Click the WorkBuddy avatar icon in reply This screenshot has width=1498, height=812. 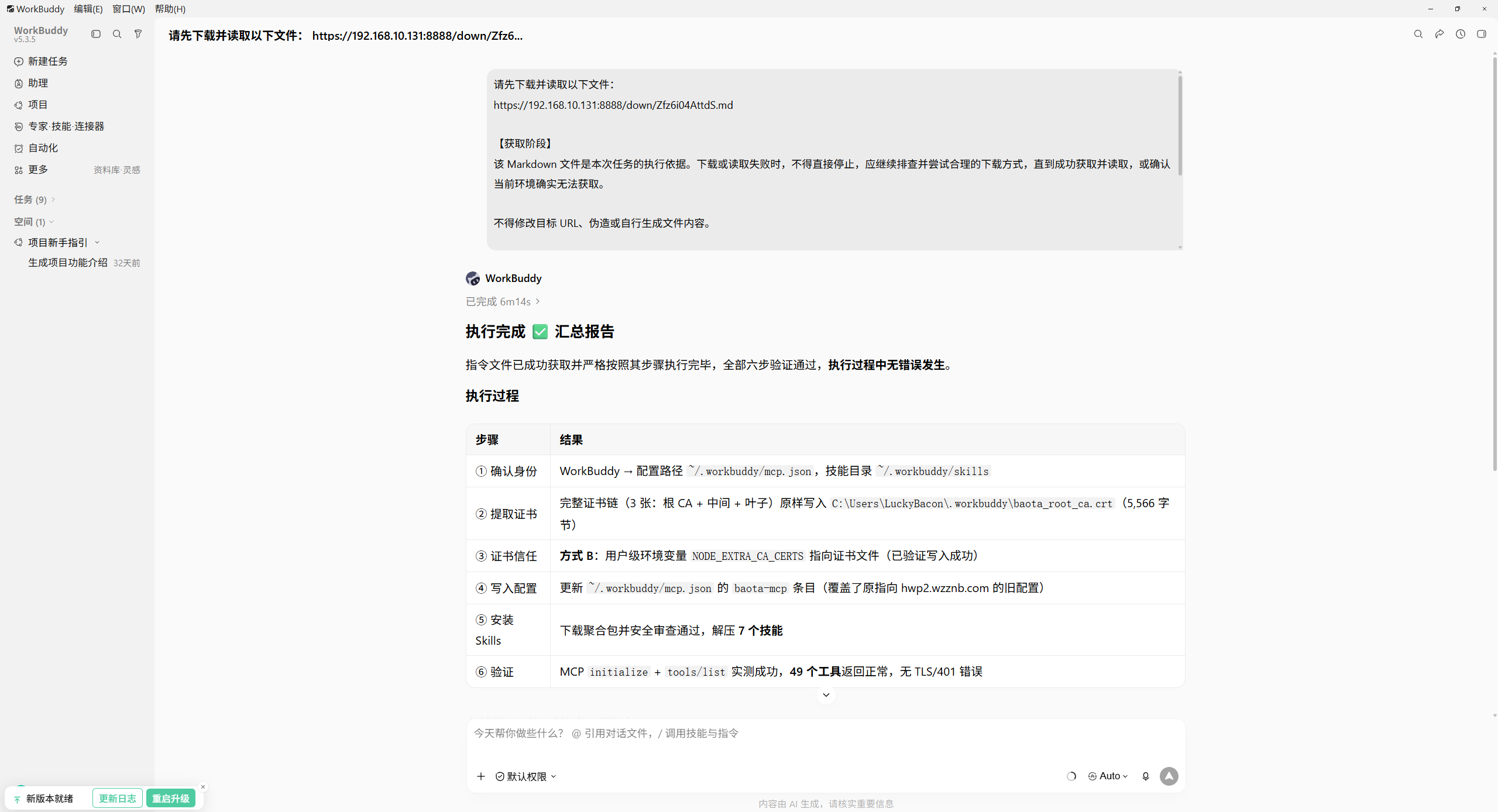(473, 278)
